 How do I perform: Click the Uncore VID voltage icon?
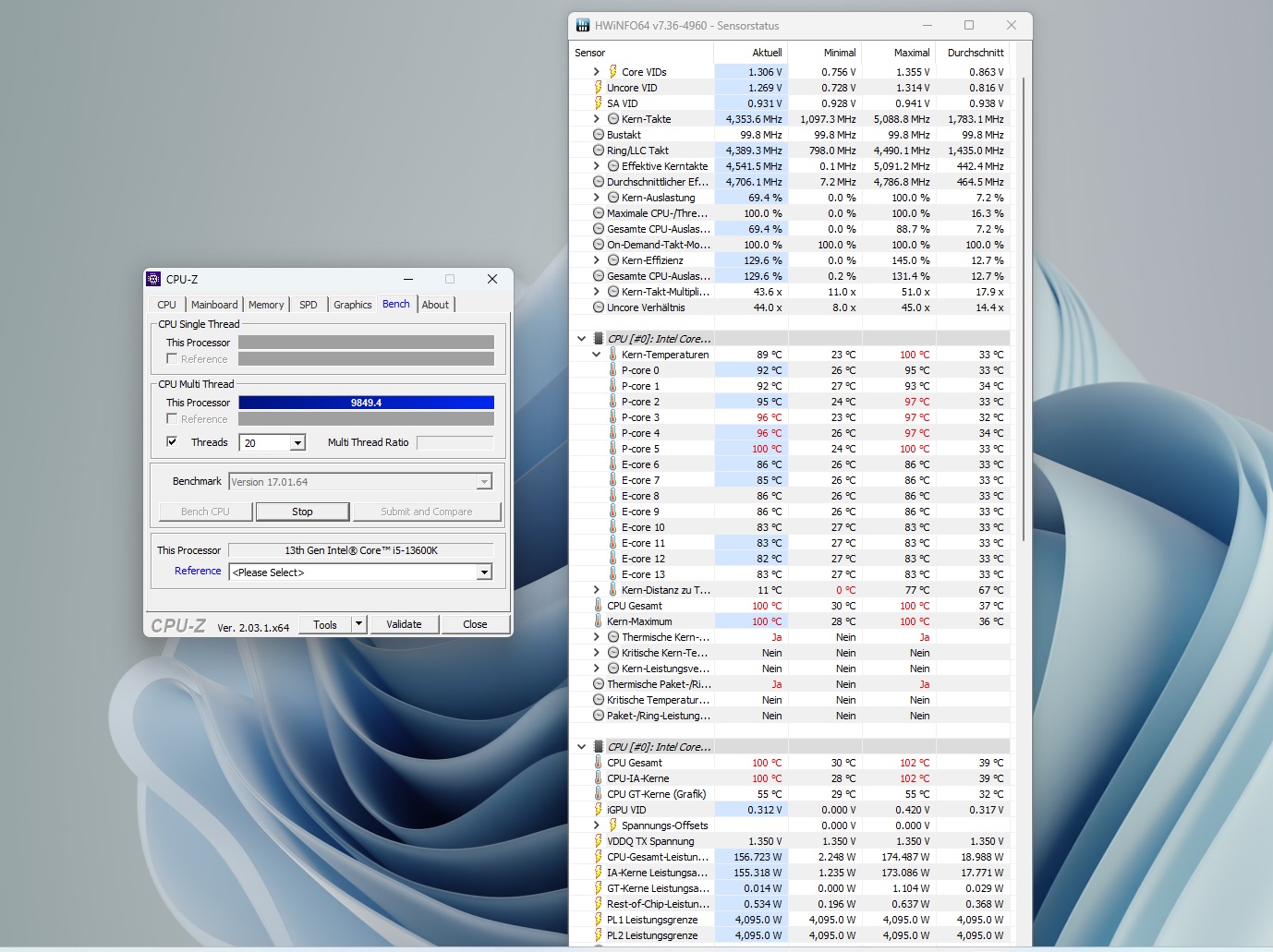tap(598, 87)
